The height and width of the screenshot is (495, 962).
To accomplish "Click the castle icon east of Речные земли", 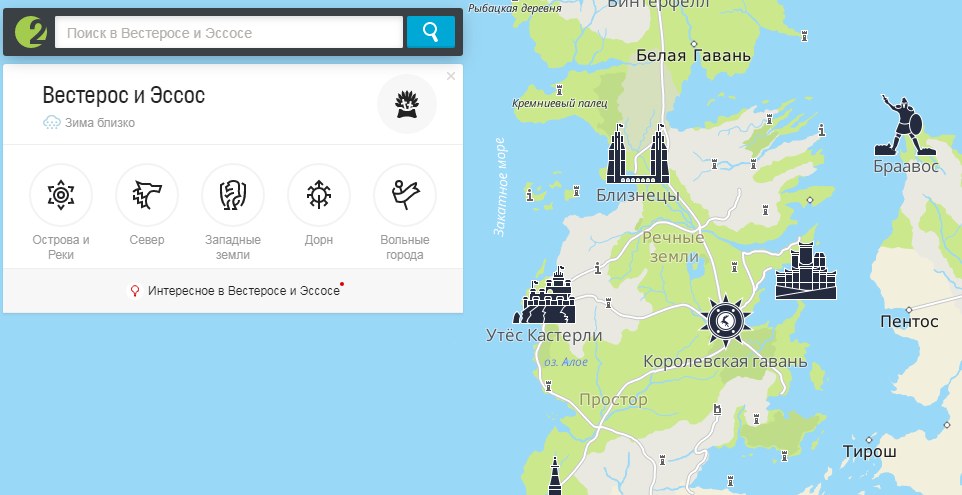I will (806, 272).
